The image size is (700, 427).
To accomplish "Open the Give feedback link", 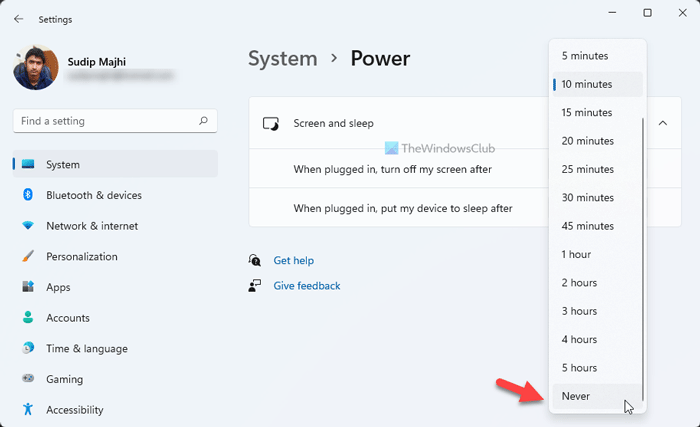I will coord(307,286).
